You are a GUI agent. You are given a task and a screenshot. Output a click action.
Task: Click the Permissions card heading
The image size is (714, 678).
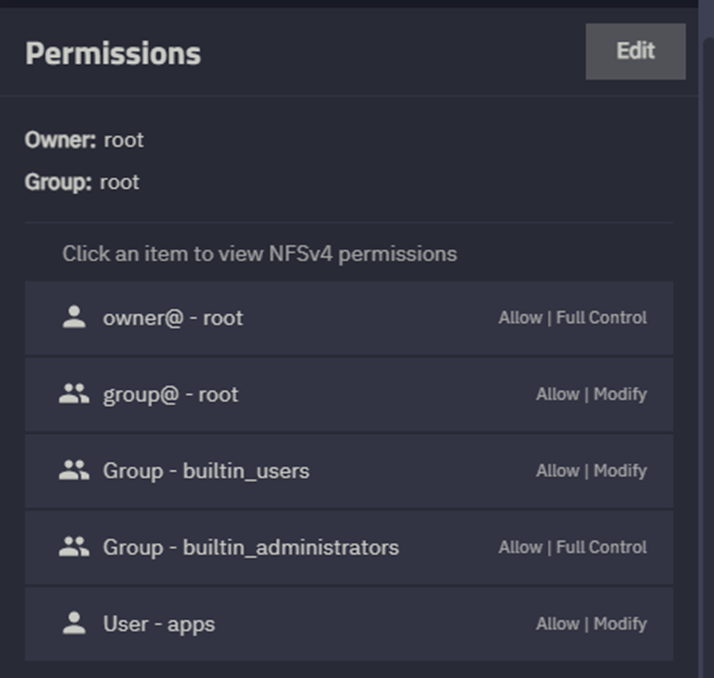(113, 54)
